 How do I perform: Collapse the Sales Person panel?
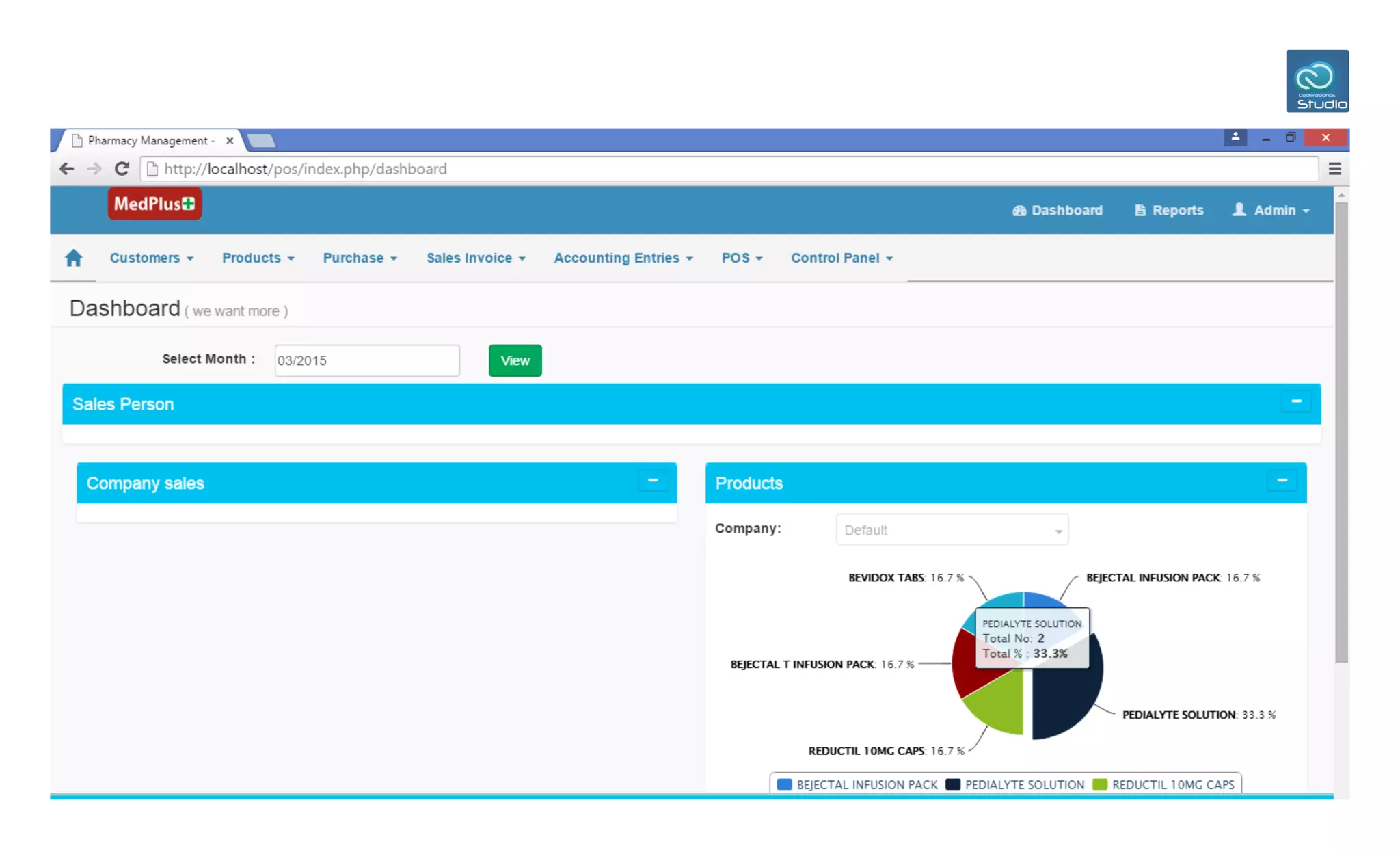[x=1295, y=401]
